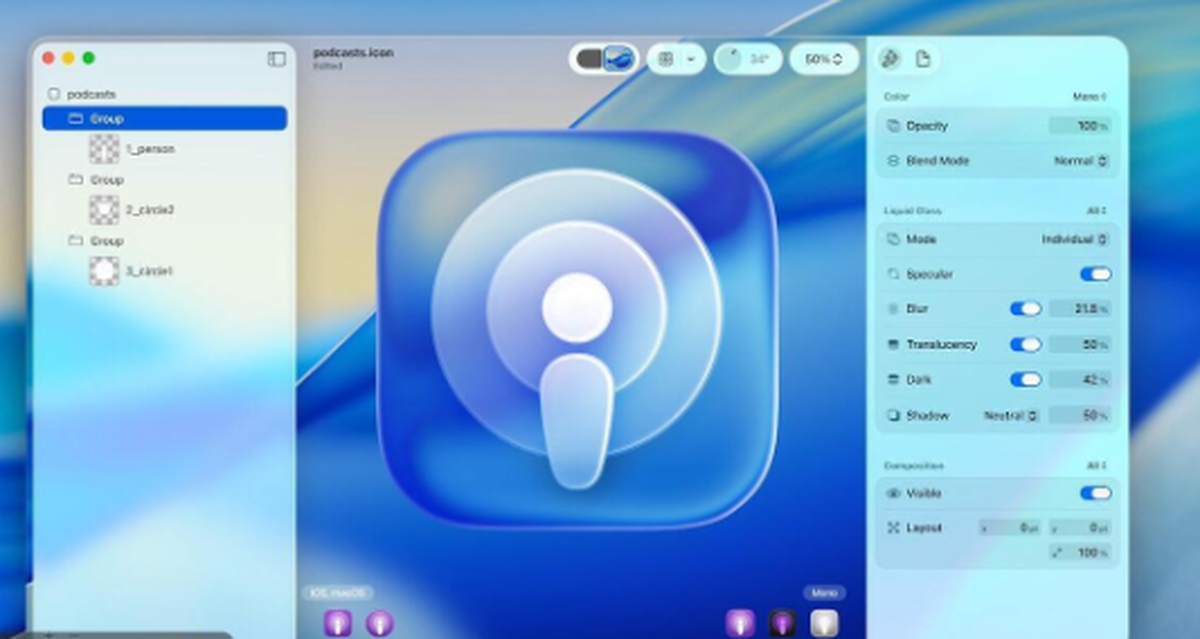1200x639 pixels.
Task: Open the document inspector tab
Action: [x=923, y=59]
